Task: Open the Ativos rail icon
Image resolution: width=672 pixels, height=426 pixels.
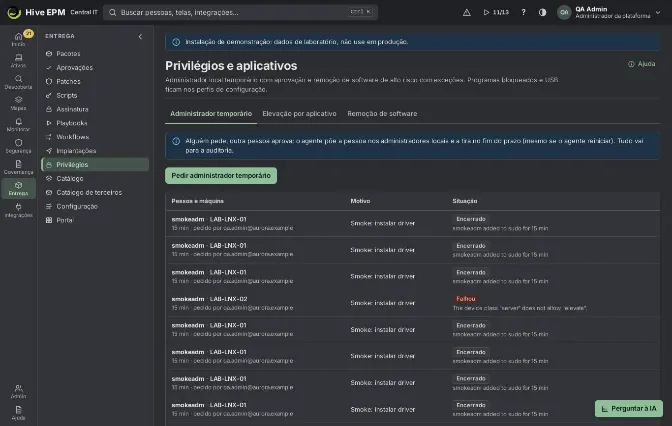Action: pyautogui.click(x=18, y=60)
